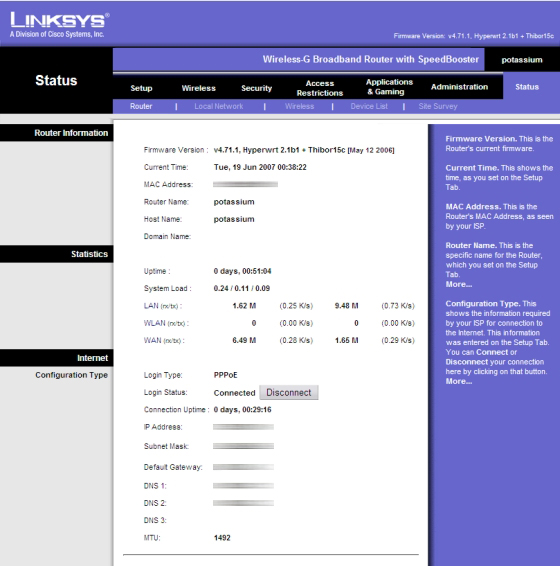Click the MTU value 1492

click(x=222, y=538)
